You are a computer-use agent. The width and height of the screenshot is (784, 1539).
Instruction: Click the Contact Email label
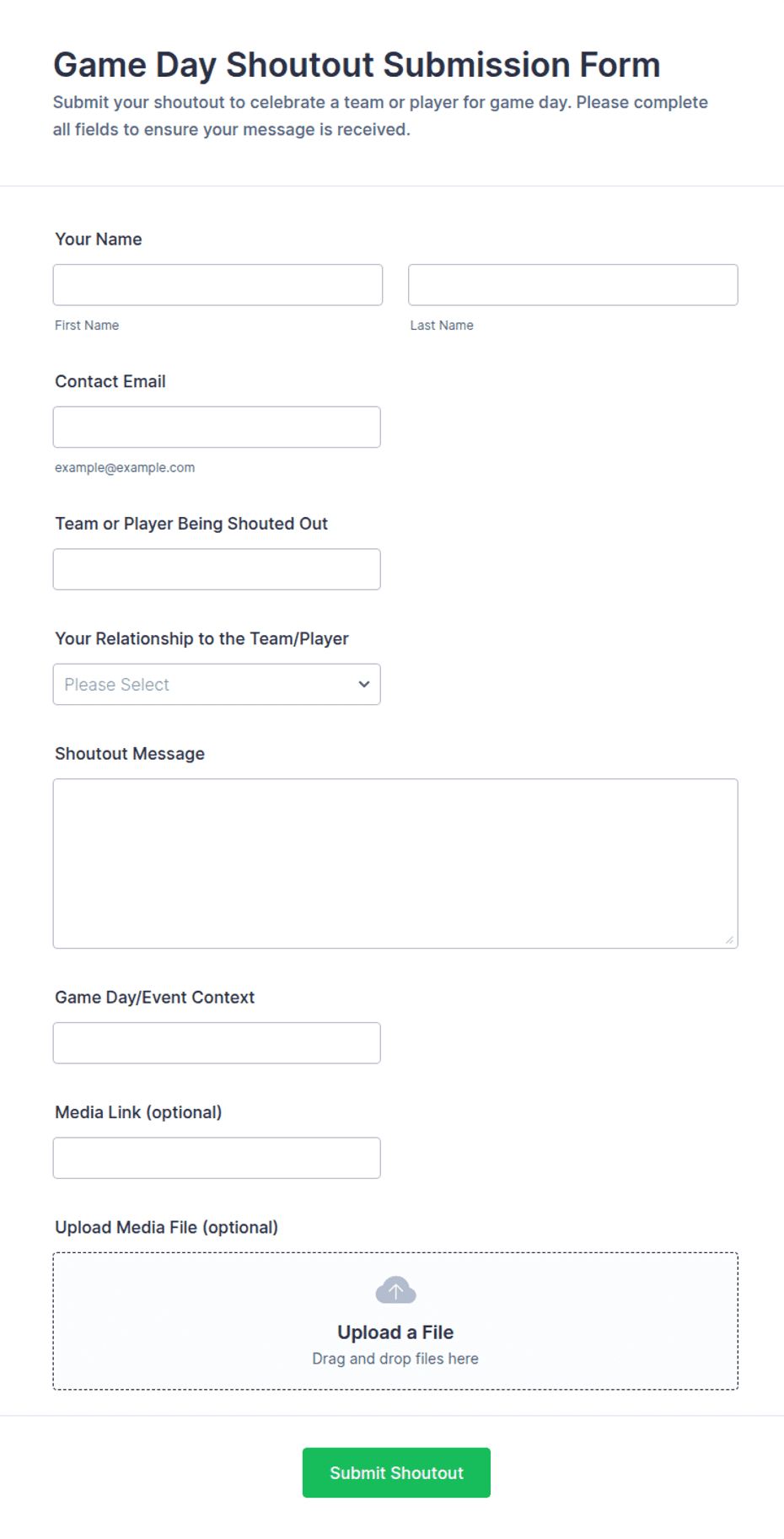tap(110, 381)
